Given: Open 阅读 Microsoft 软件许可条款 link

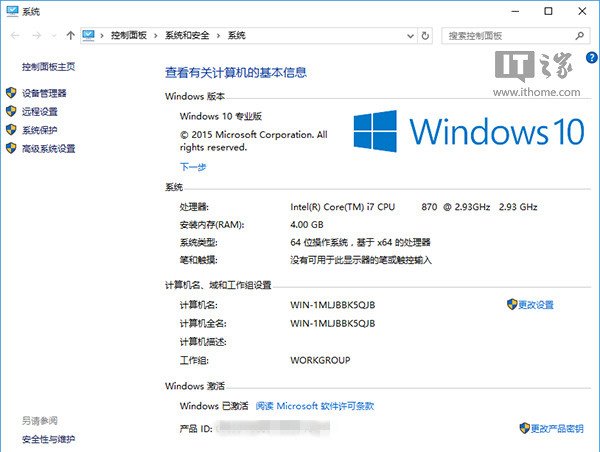Looking at the screenshot, I should (x=315, y=406).
